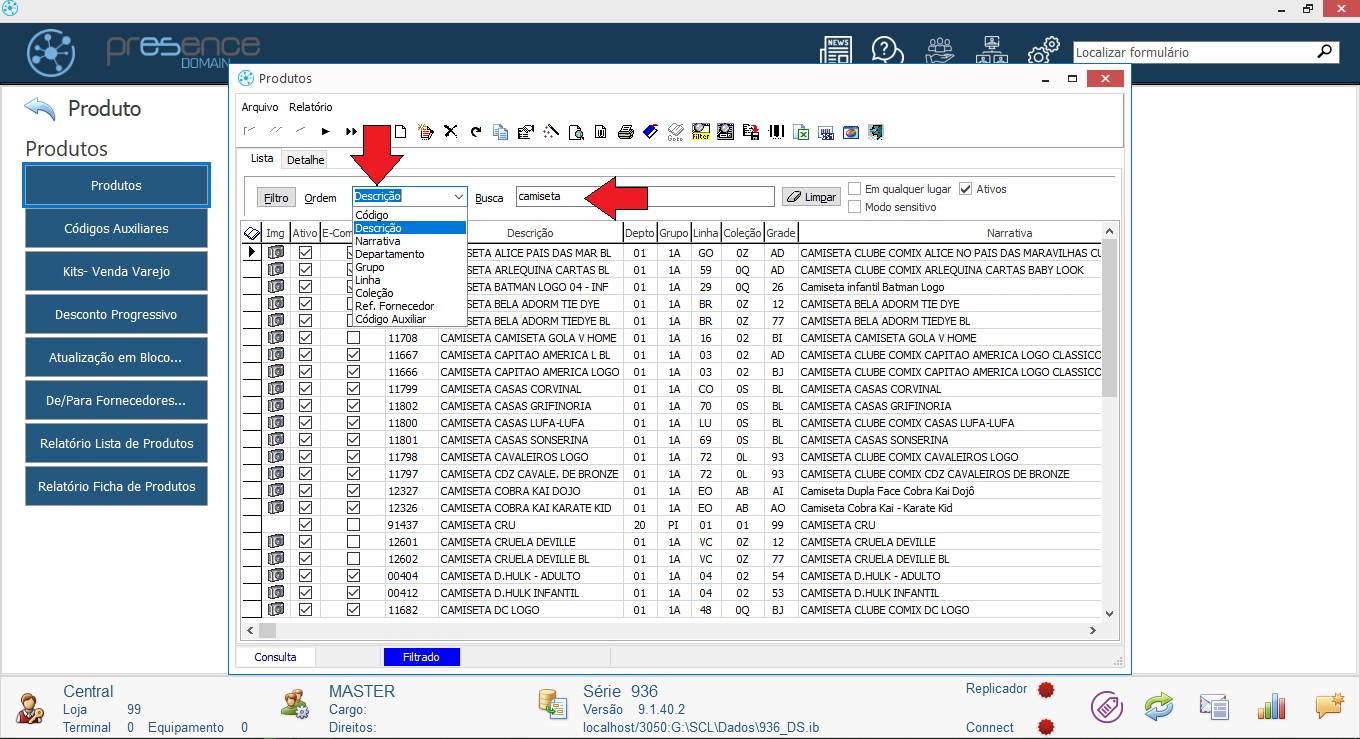Click the settings gears icon in header

(x=1043, y=50)
